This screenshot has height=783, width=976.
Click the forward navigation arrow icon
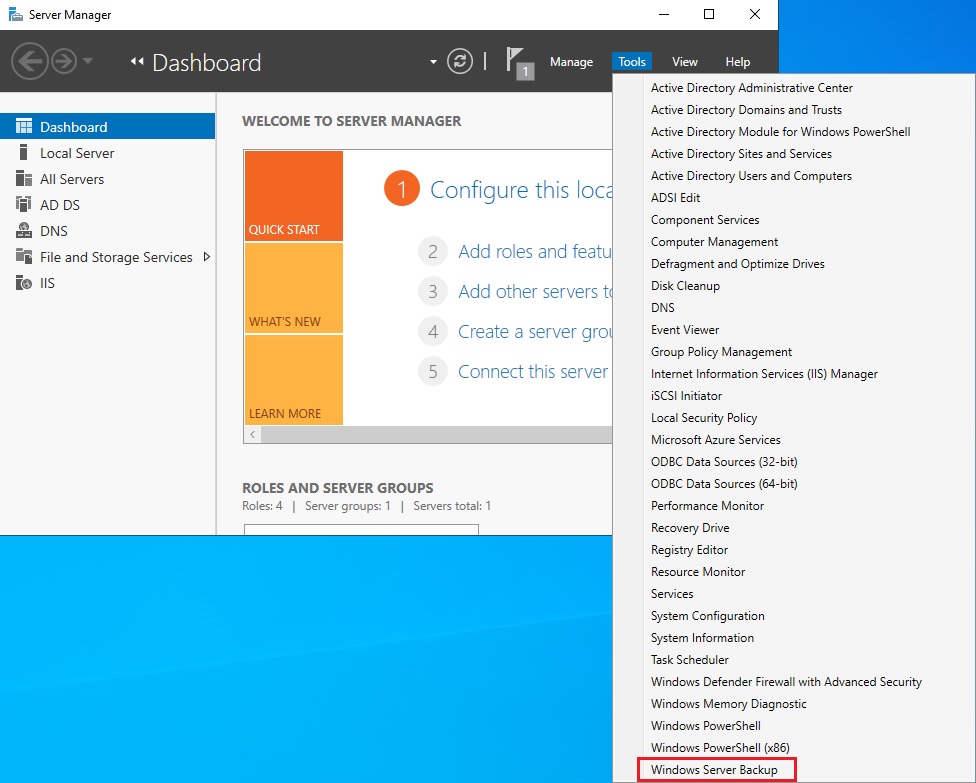64,62
